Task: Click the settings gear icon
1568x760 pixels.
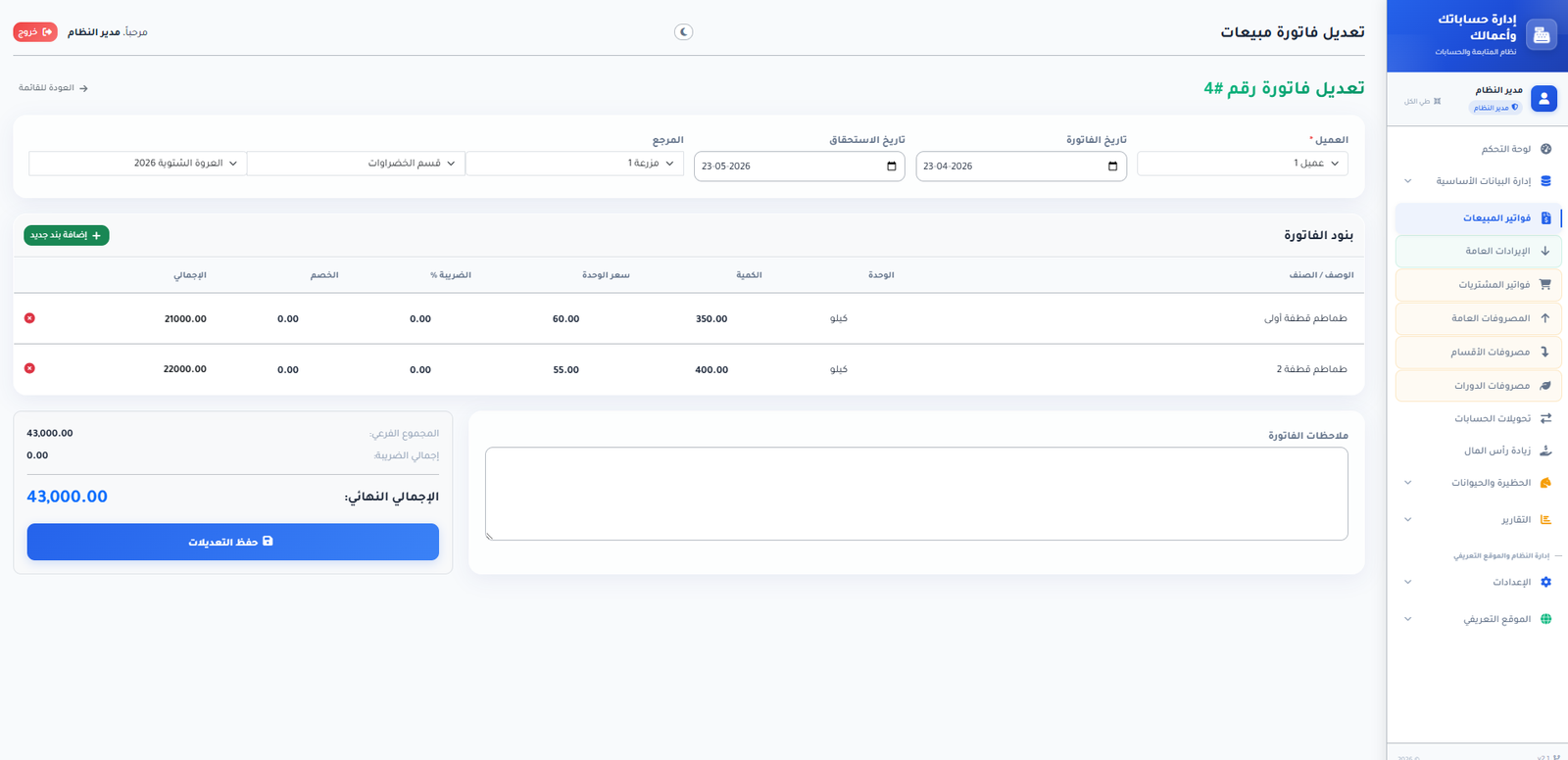Action: (1545, 582)
